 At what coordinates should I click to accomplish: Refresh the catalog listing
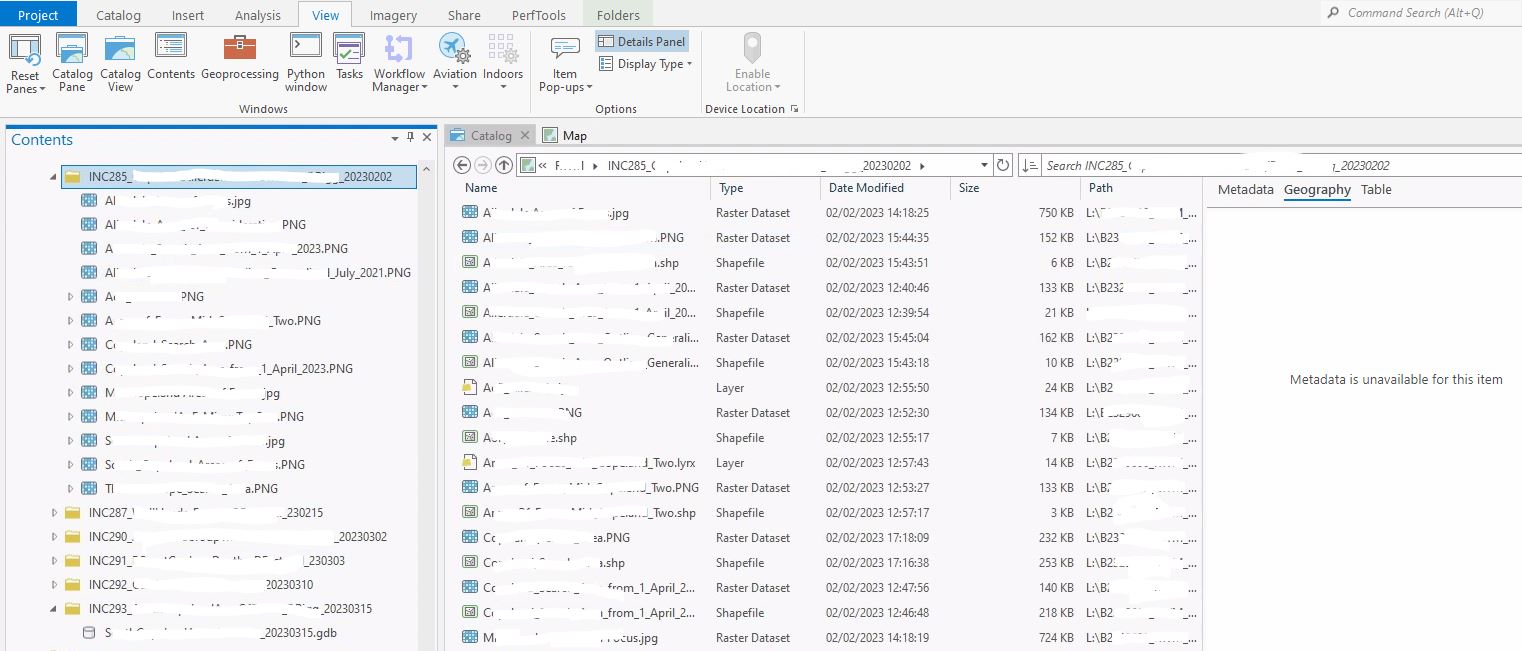(x=1002, y=165)
